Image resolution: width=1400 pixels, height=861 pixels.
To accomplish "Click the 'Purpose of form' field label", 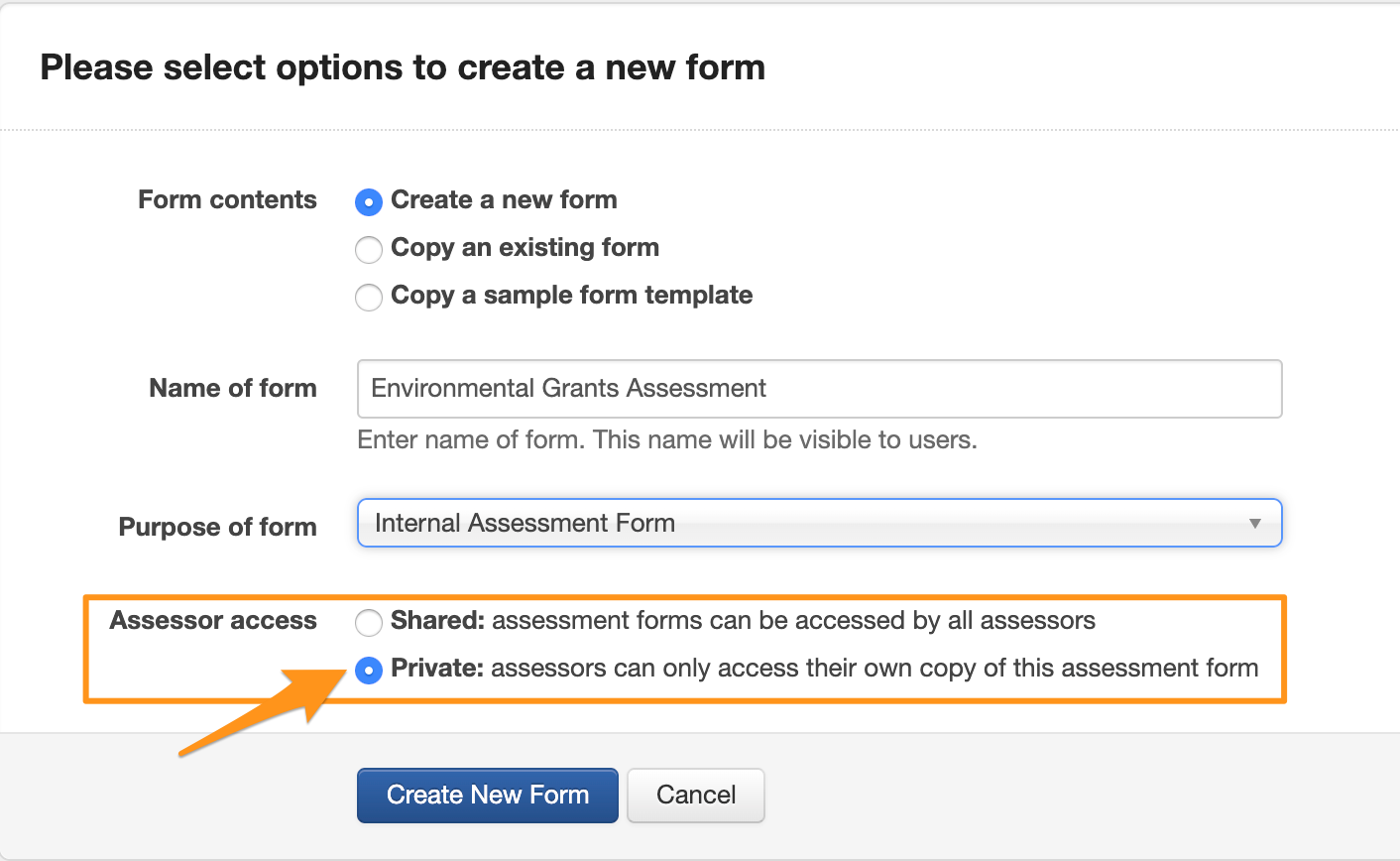I will (218, 528).
